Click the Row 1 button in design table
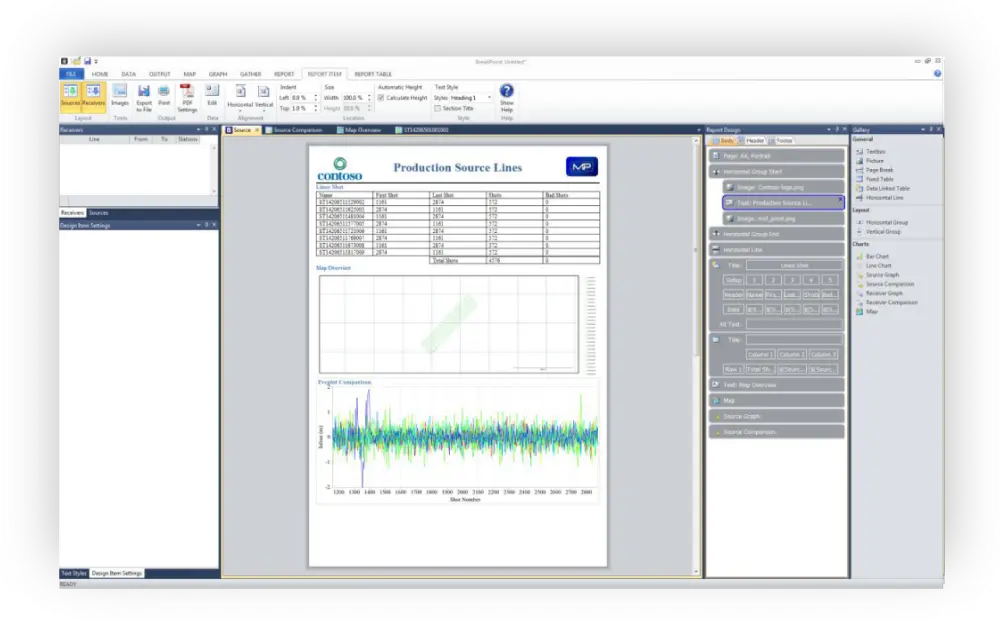This screenshot has height=644, width=1000. coord(733,369)
